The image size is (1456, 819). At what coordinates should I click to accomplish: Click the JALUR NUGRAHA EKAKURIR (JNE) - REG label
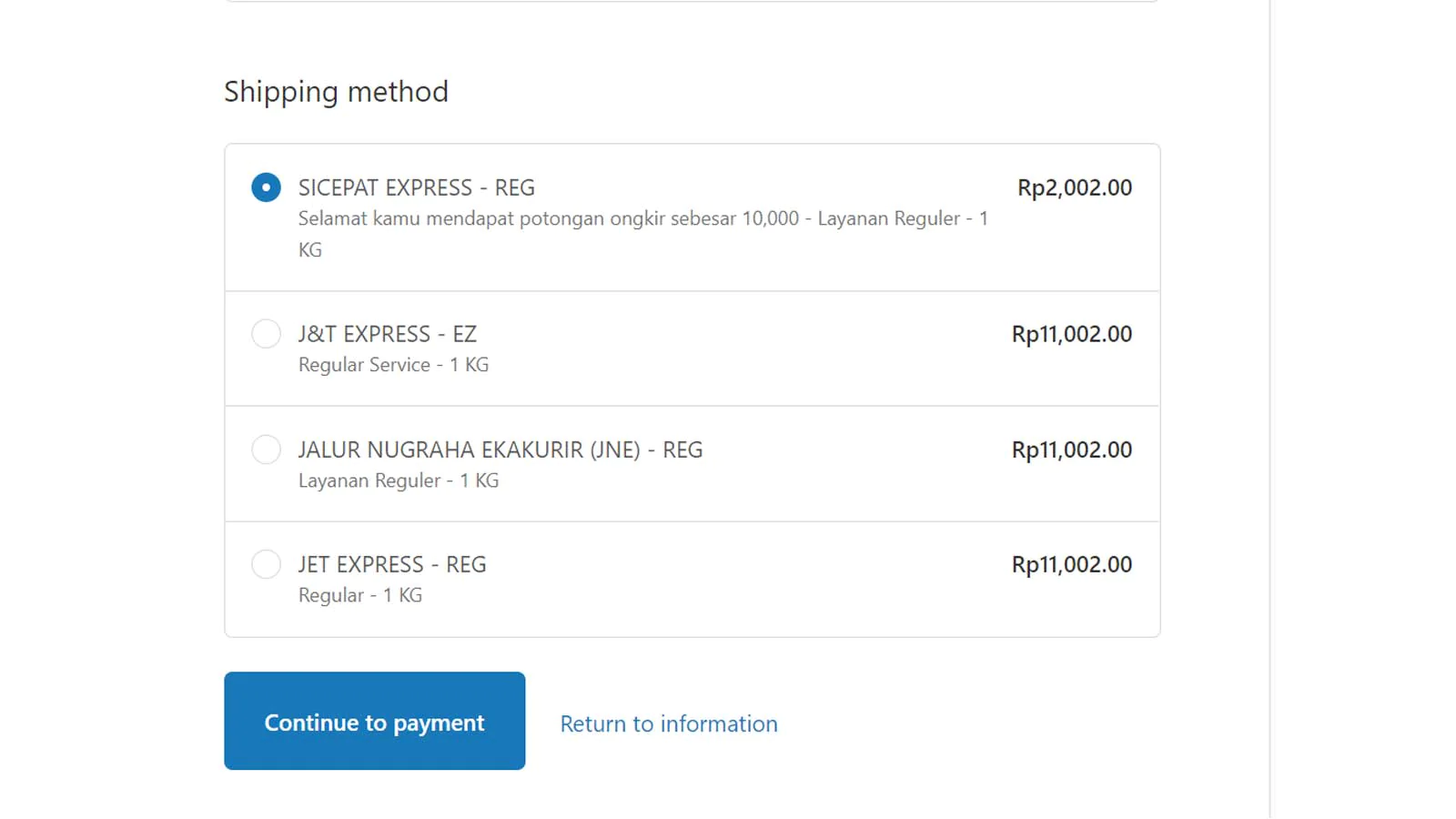500,450
